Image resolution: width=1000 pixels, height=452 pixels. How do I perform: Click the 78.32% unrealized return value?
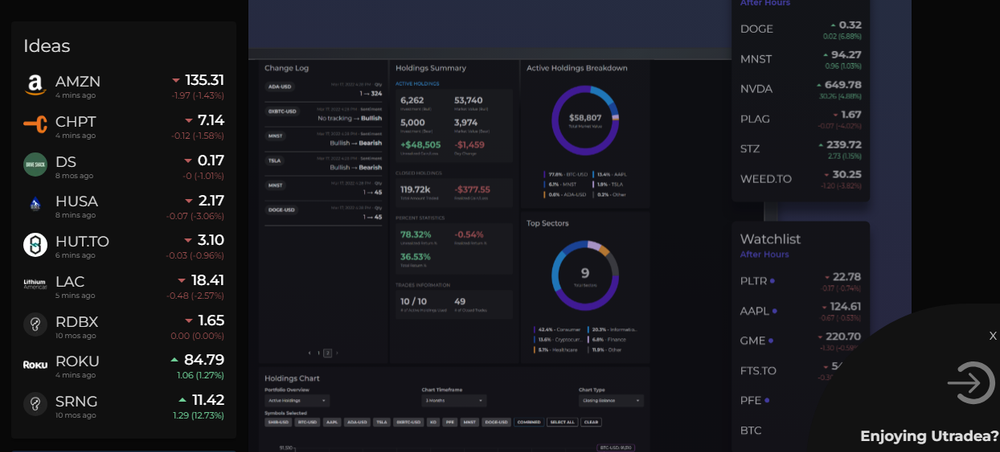coord(415,234)
